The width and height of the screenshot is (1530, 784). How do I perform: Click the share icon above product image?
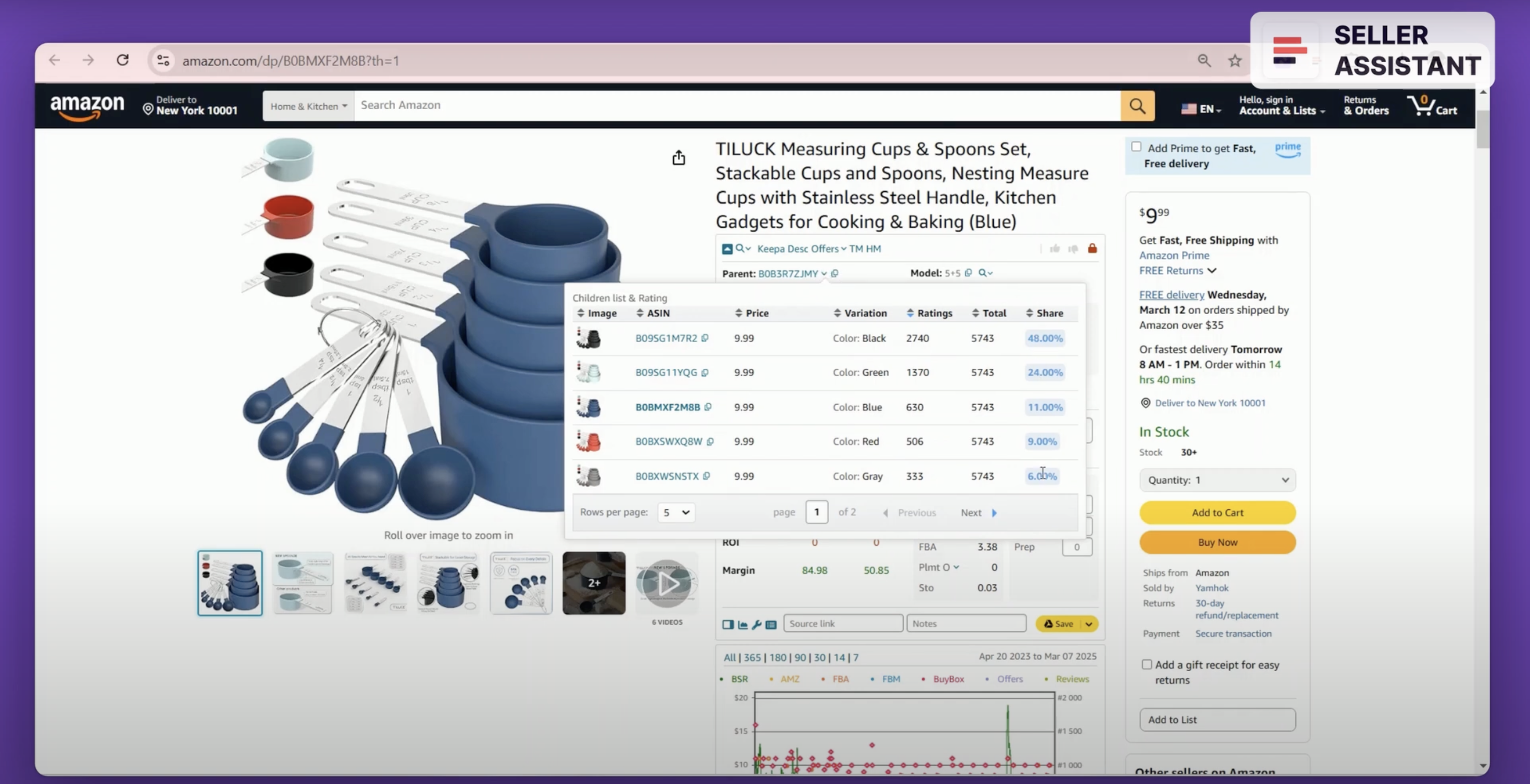(x=678, y=157)
